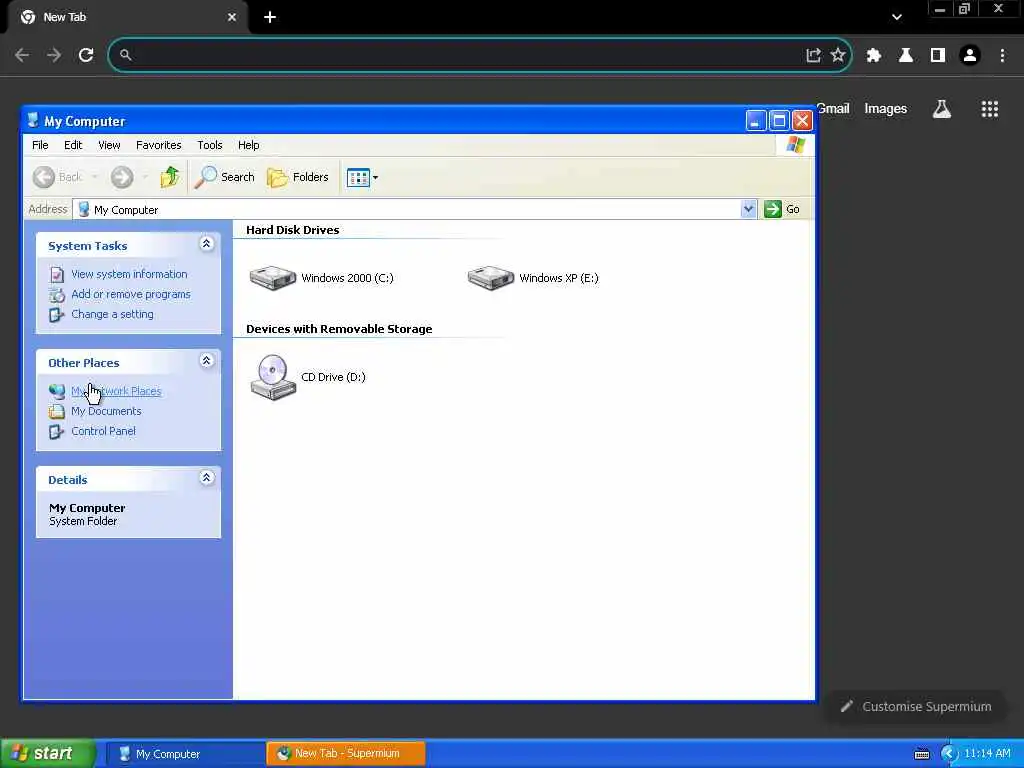Expand hidden system tray icons arrow
The image size is (1024, 768).
pos(948,754)
